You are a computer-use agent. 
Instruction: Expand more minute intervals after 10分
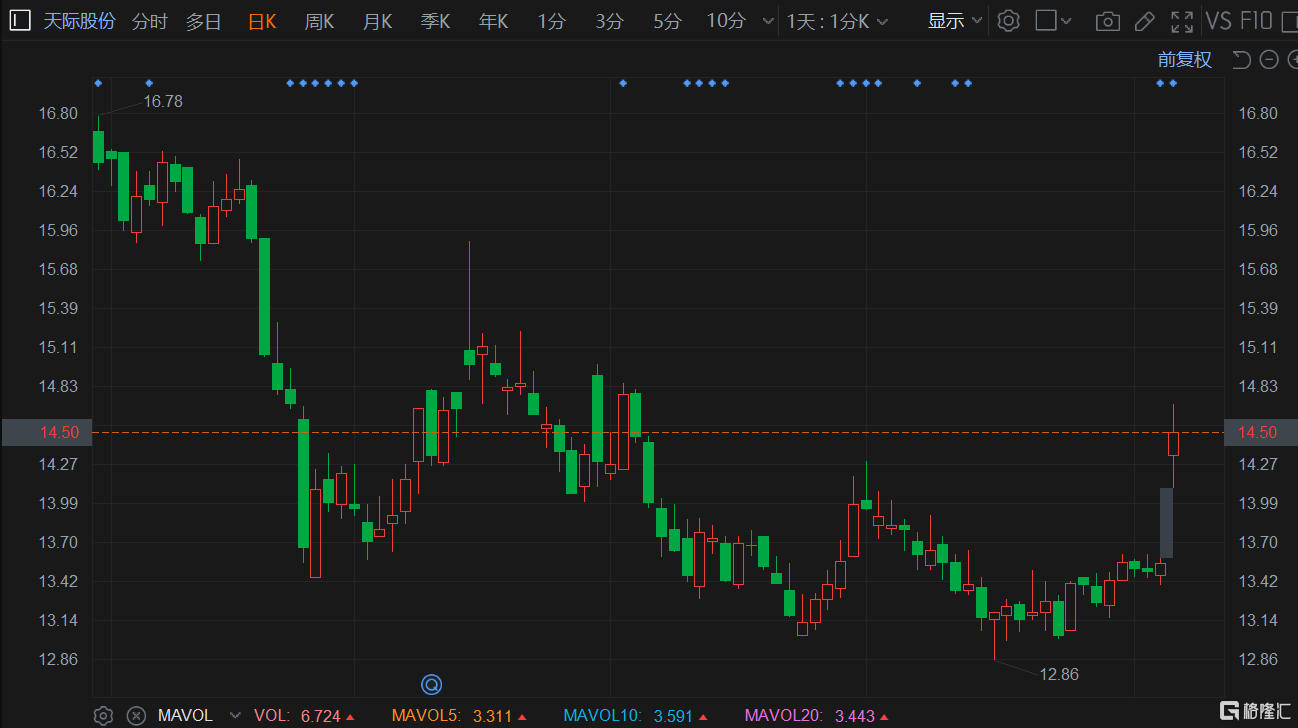click(x=767, y=21)
